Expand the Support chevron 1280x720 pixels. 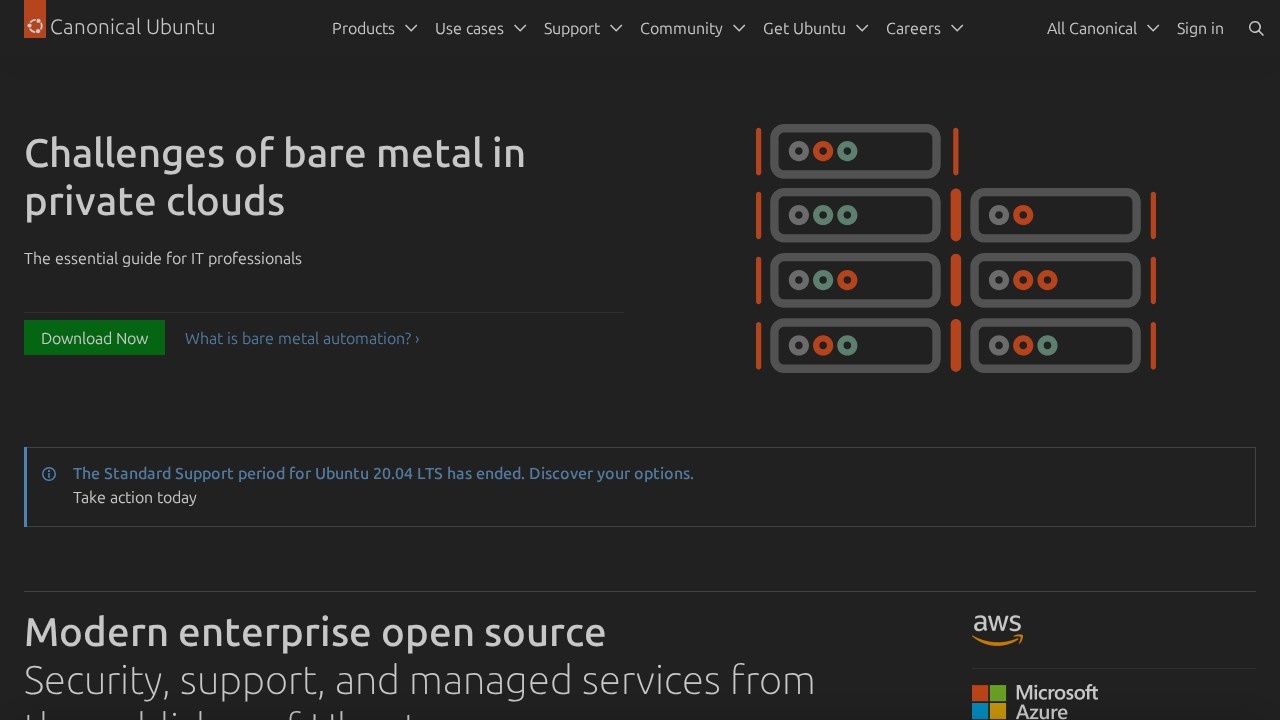pyautogui.click(x=616, y=29)
